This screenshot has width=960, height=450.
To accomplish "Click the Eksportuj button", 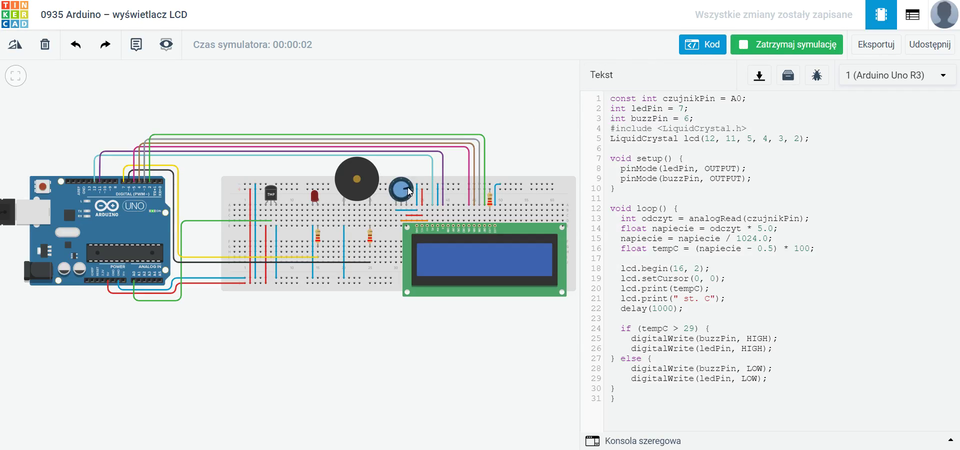I will point(876,45).
